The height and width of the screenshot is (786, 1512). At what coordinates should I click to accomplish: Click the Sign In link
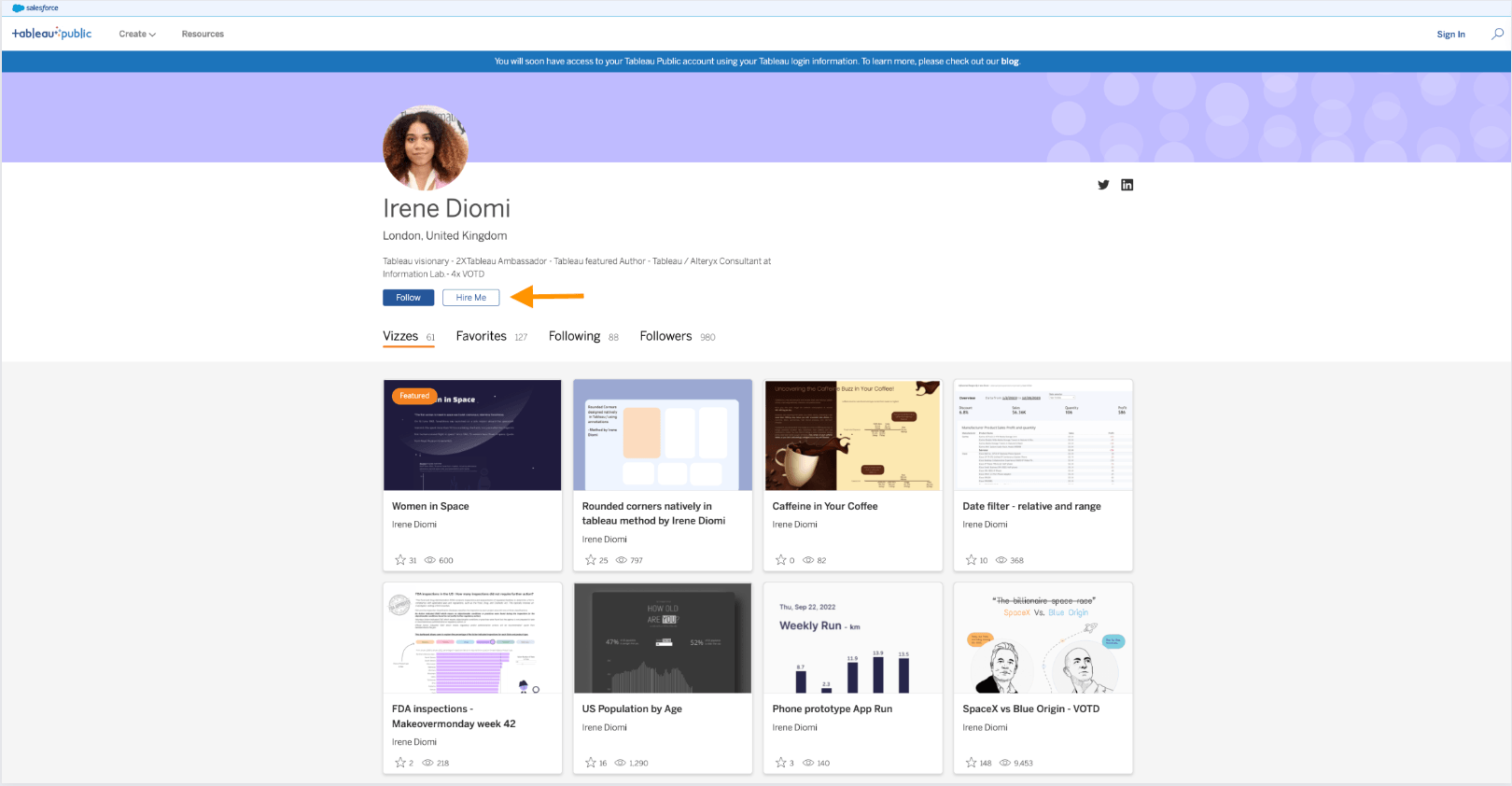(x=1450, y=35)
